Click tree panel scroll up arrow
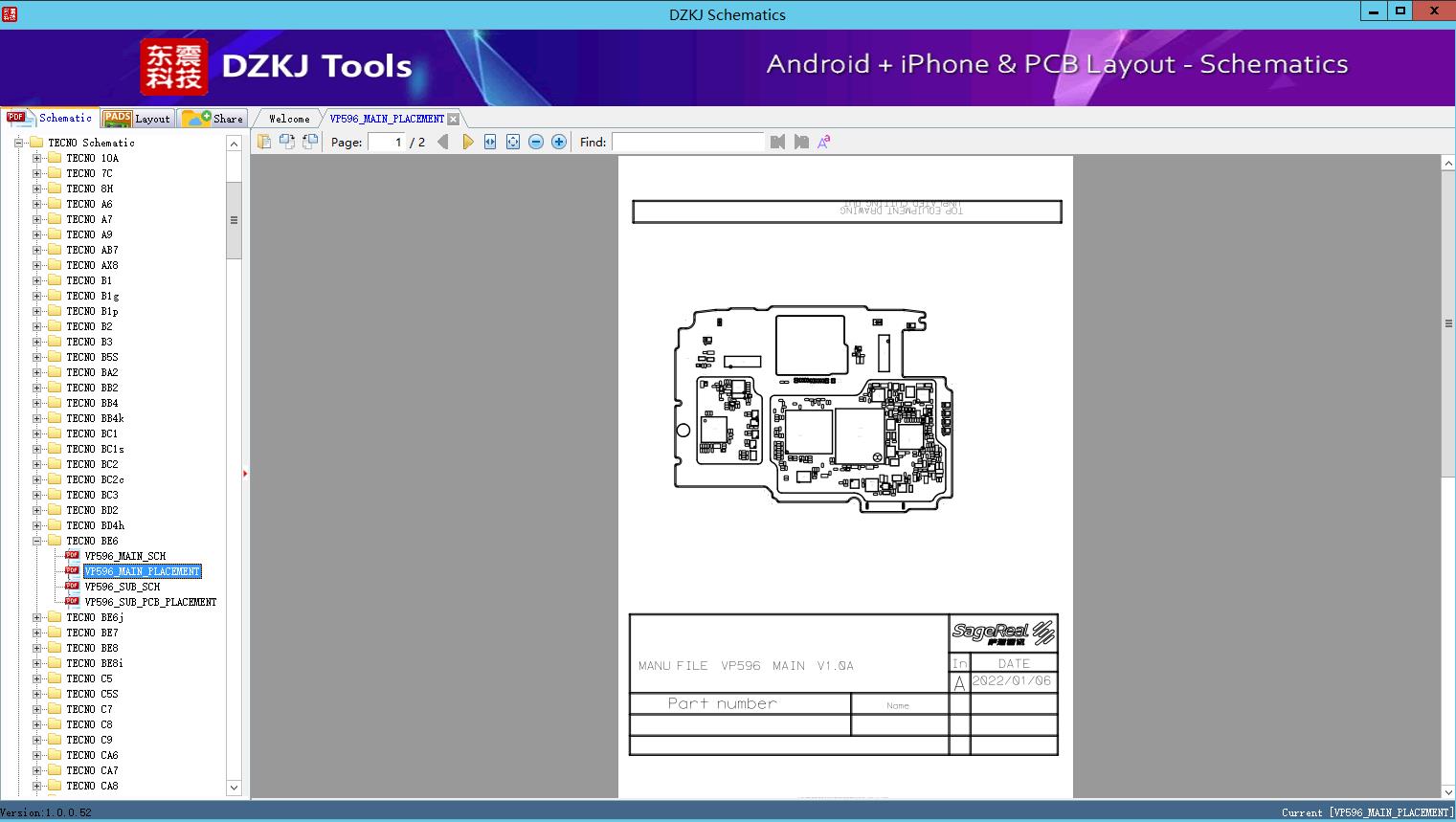The height and width of the screenshot is (822, 1456). [x=234, y=144]
